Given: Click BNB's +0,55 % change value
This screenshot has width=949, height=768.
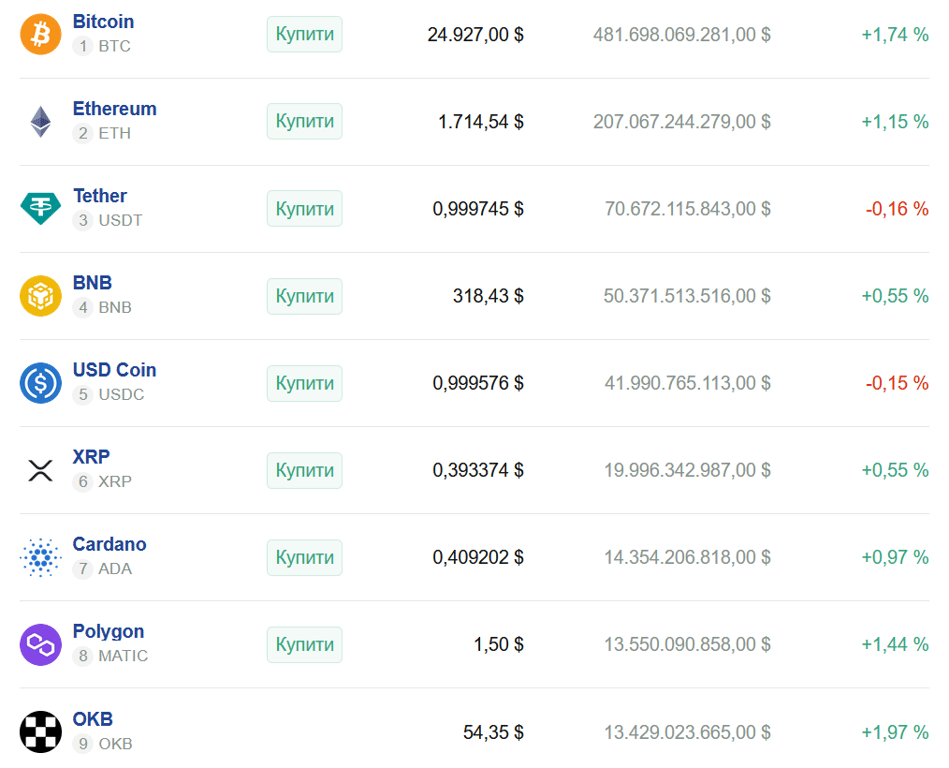Looking at the screenshot, I should 895,296.
